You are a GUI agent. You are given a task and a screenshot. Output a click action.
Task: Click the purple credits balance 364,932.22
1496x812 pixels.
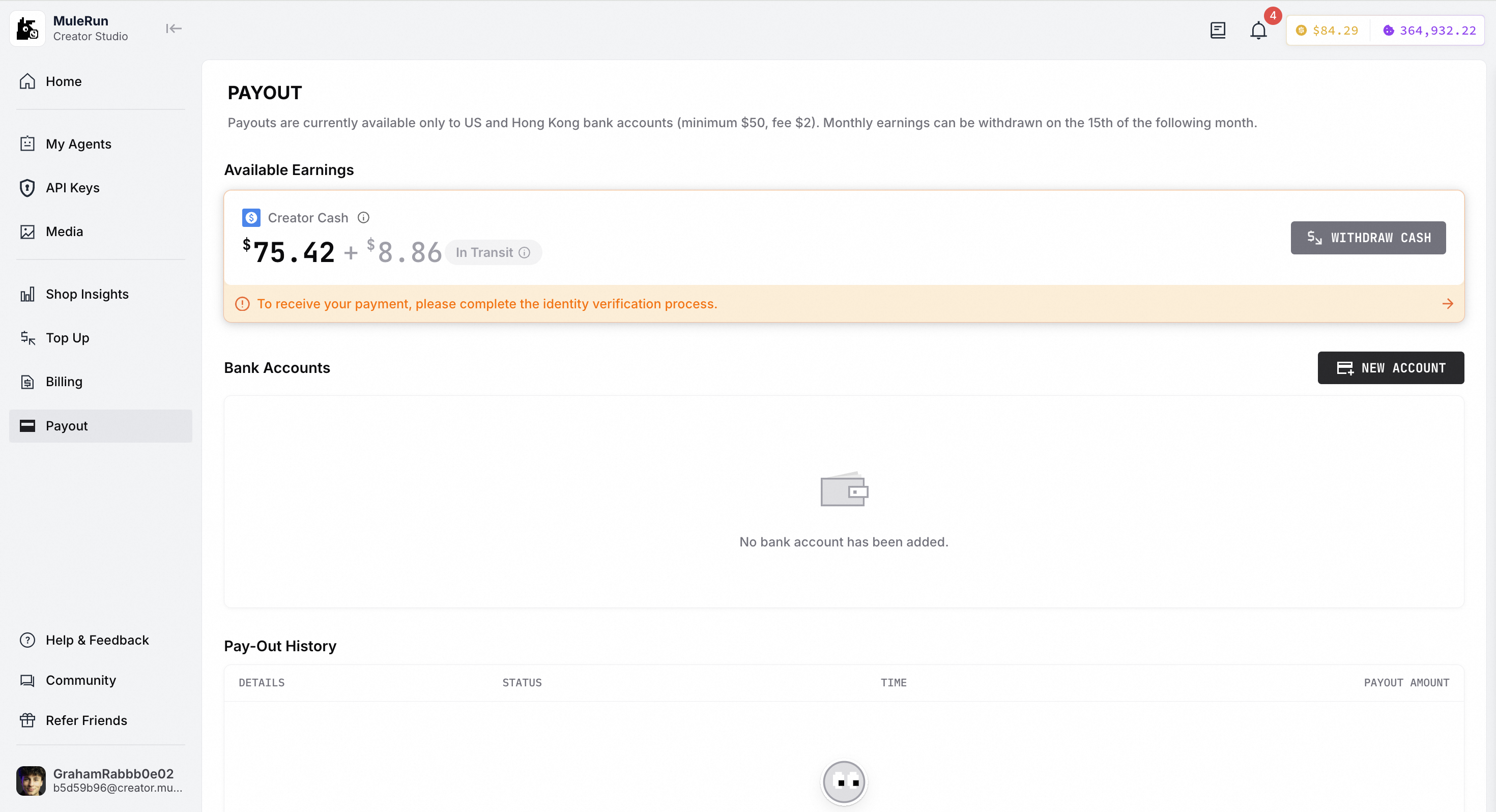pyautogui.click(x=1429, y=30)
